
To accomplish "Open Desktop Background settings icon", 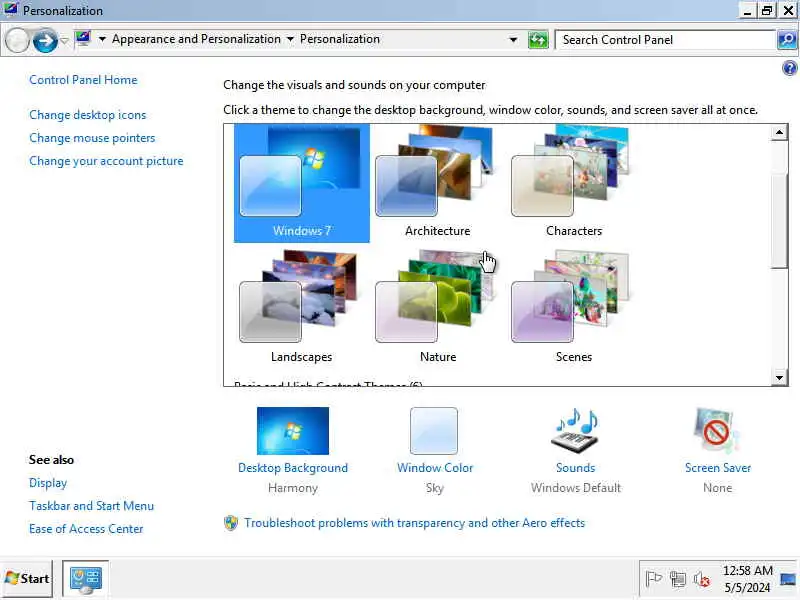I will tap(293, 431).
